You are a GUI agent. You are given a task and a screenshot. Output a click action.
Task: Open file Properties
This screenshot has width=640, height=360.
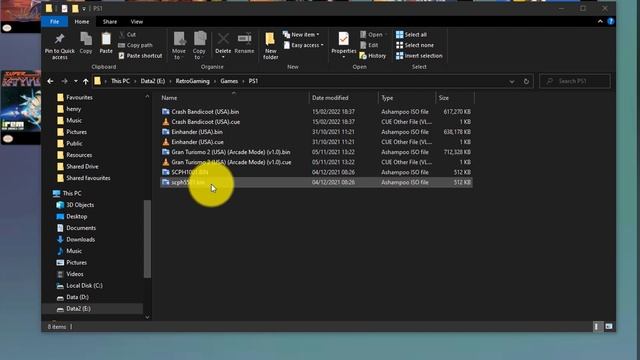click(344, 44)
